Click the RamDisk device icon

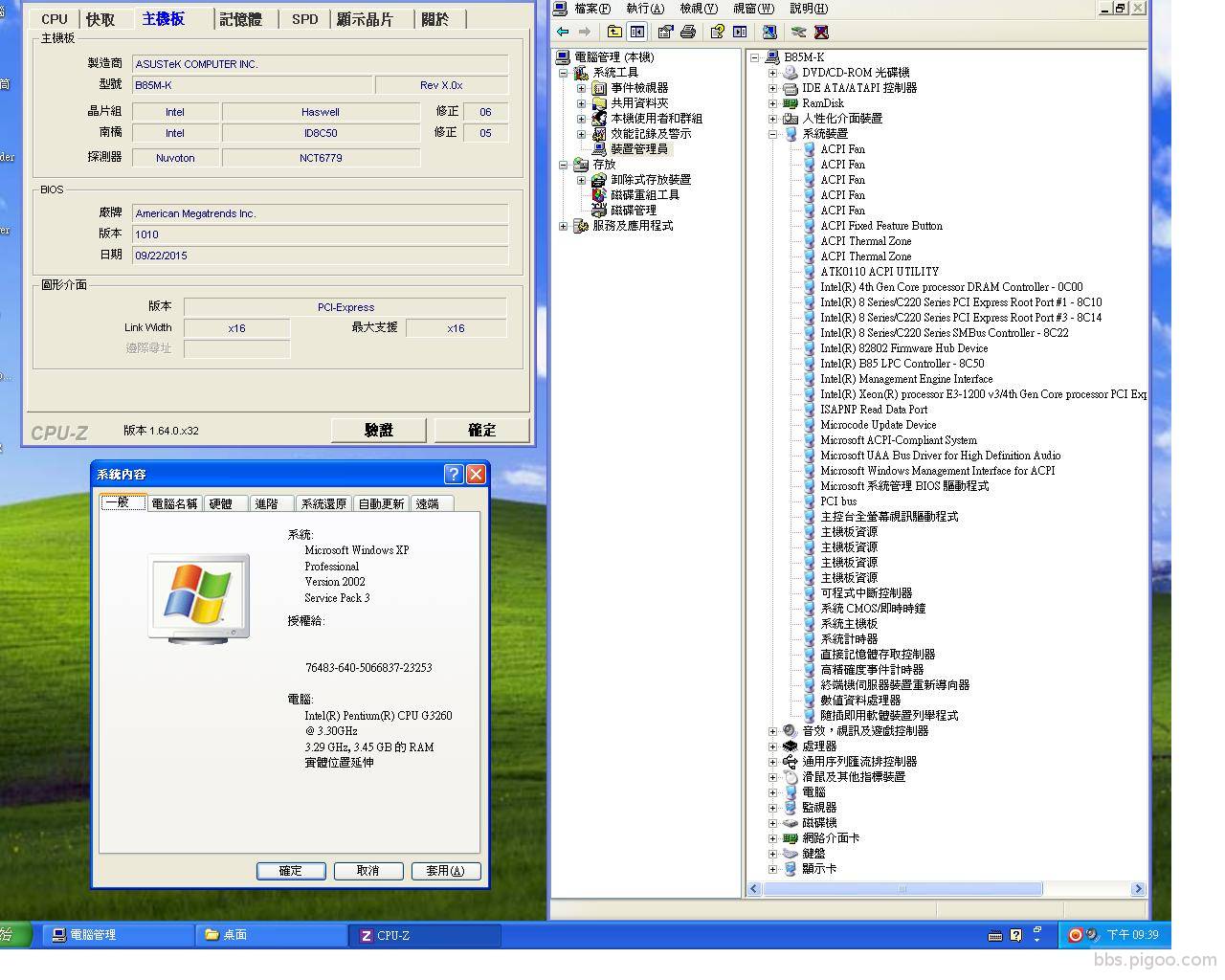click(x=791, y=103)
